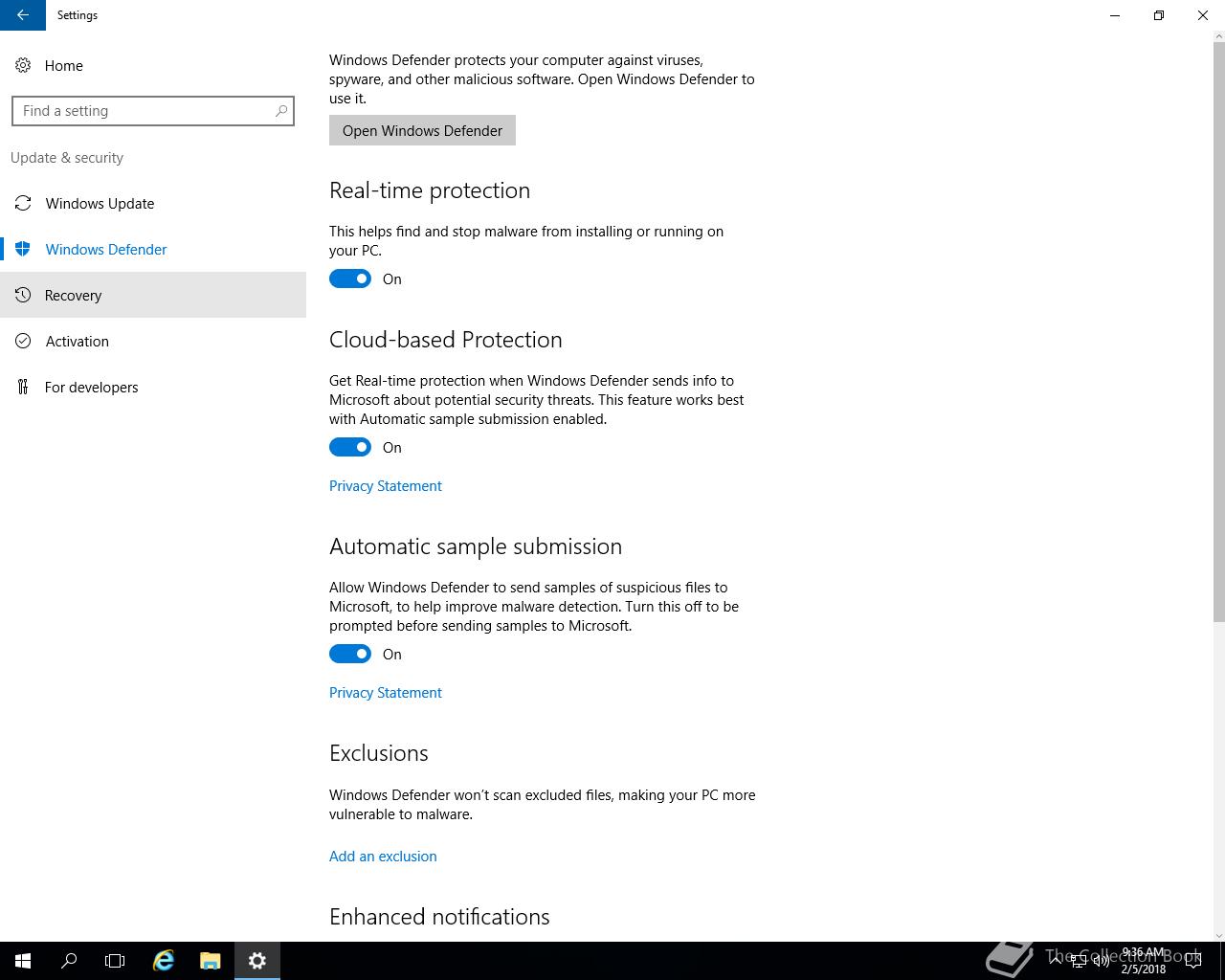Click the Update & security heading
The image size is (1225, 980).
[67, 157]
